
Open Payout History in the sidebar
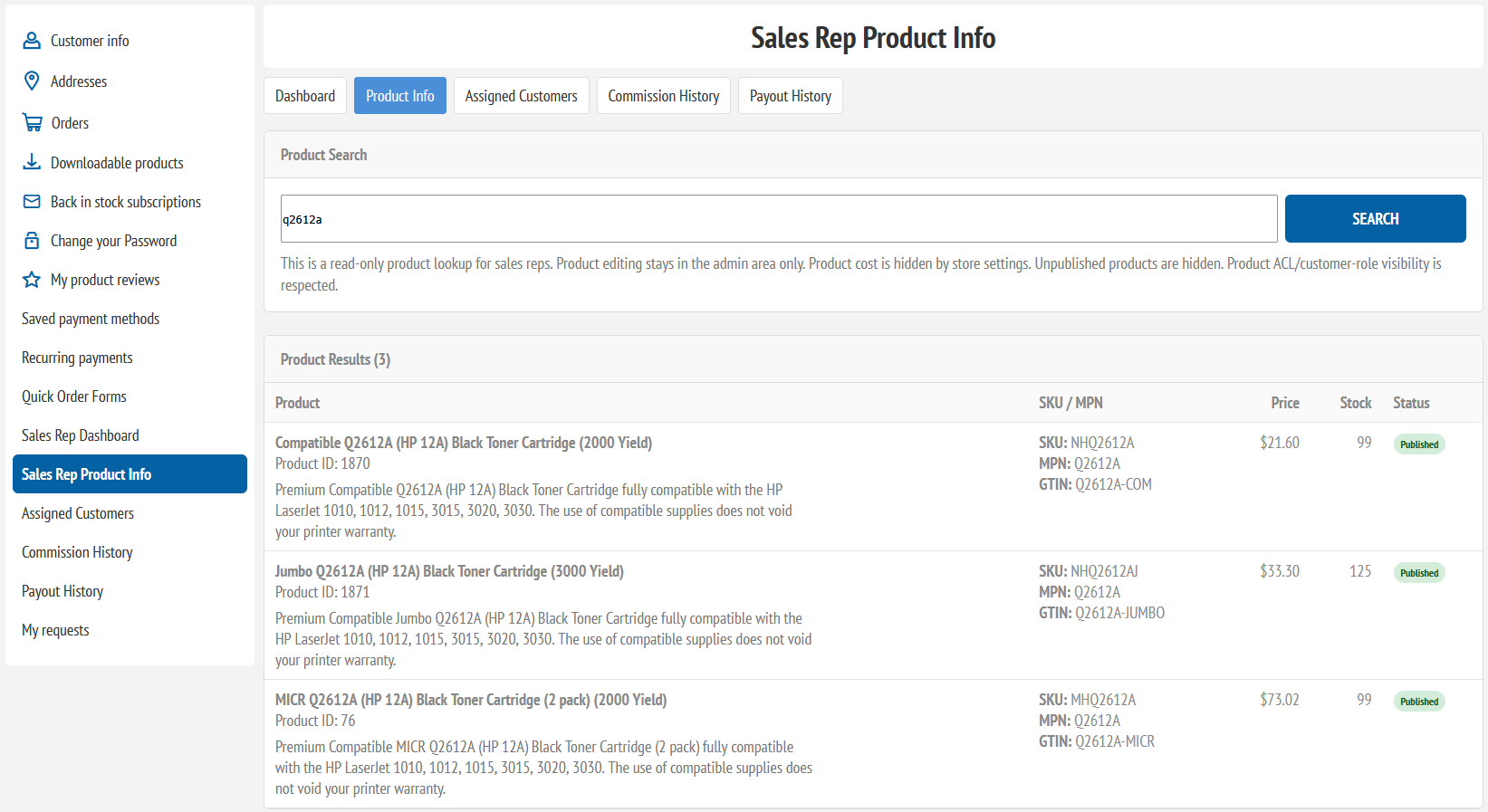click(x=62, y=591)
